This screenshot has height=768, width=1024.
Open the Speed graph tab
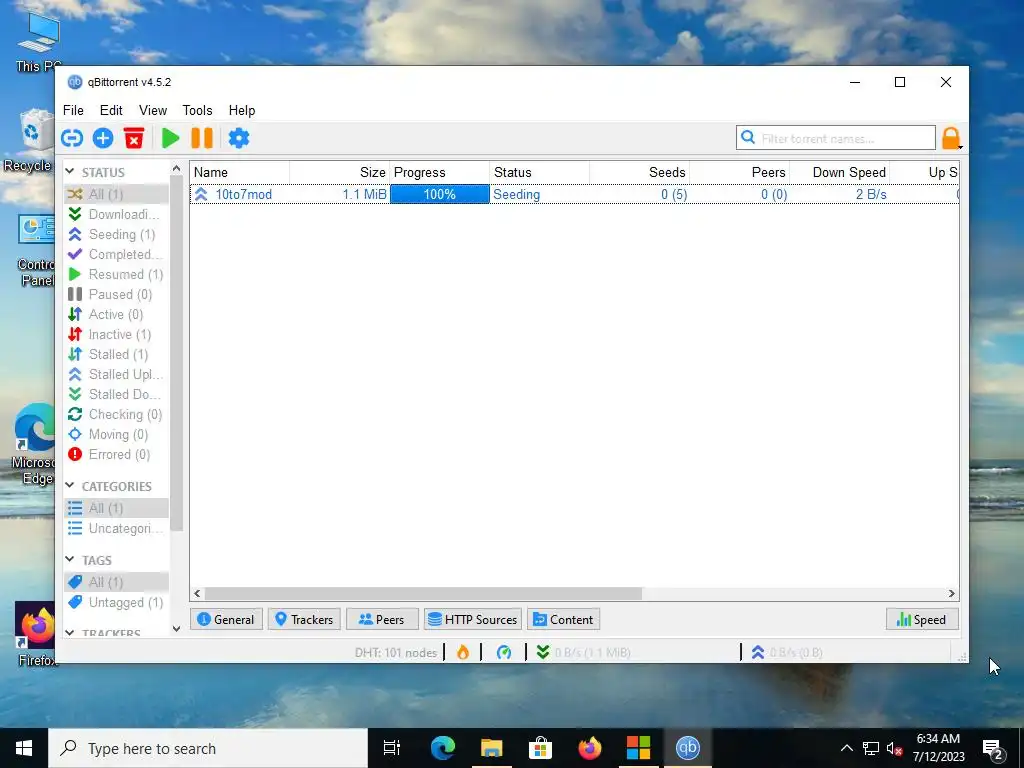(922, 619)
